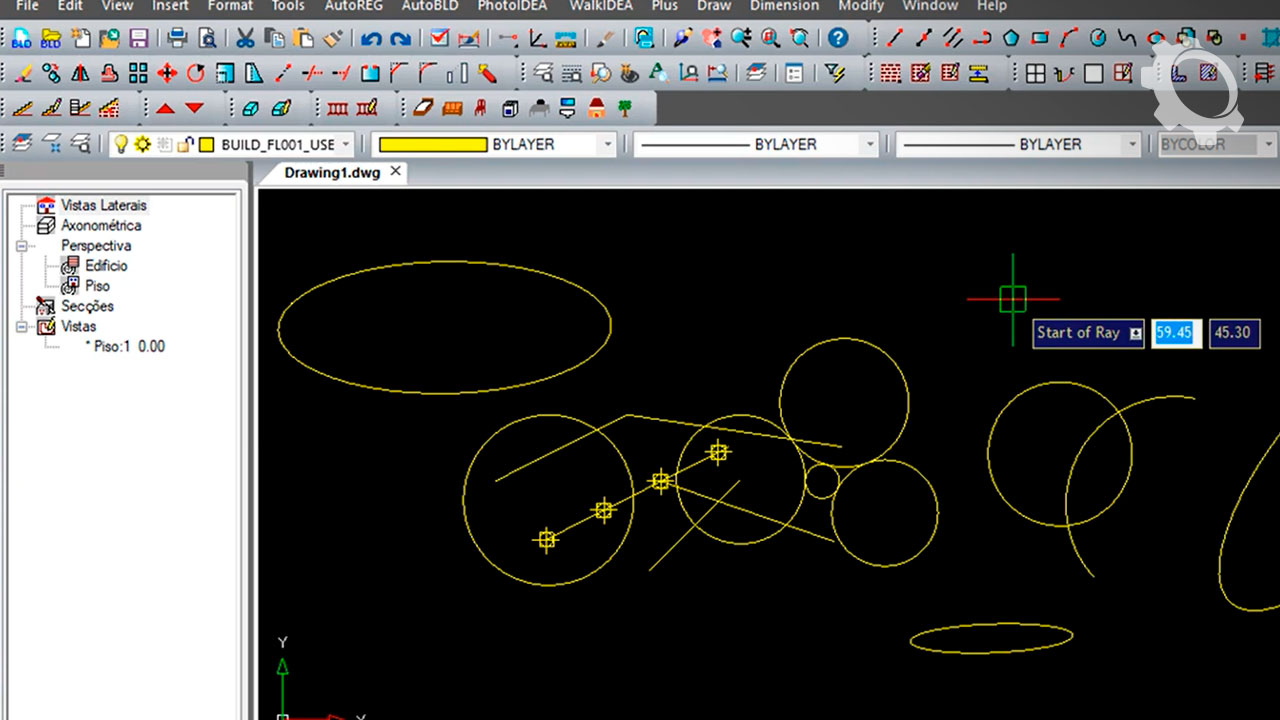Click the red up arrow icon
The width and height of the screenshot is (1280, 720).
(x=165, y=108)
